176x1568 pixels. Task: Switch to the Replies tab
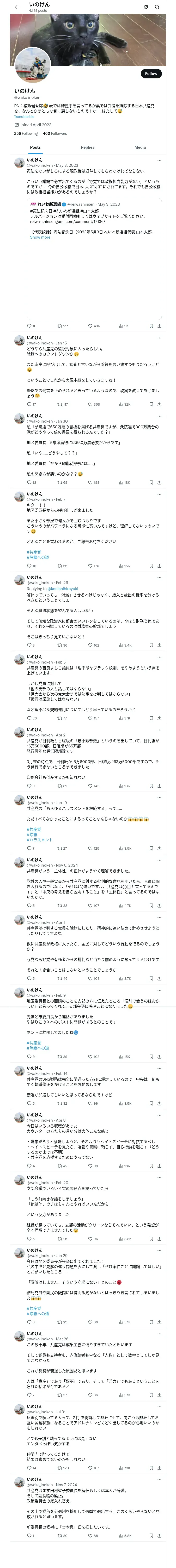point(87,147)
